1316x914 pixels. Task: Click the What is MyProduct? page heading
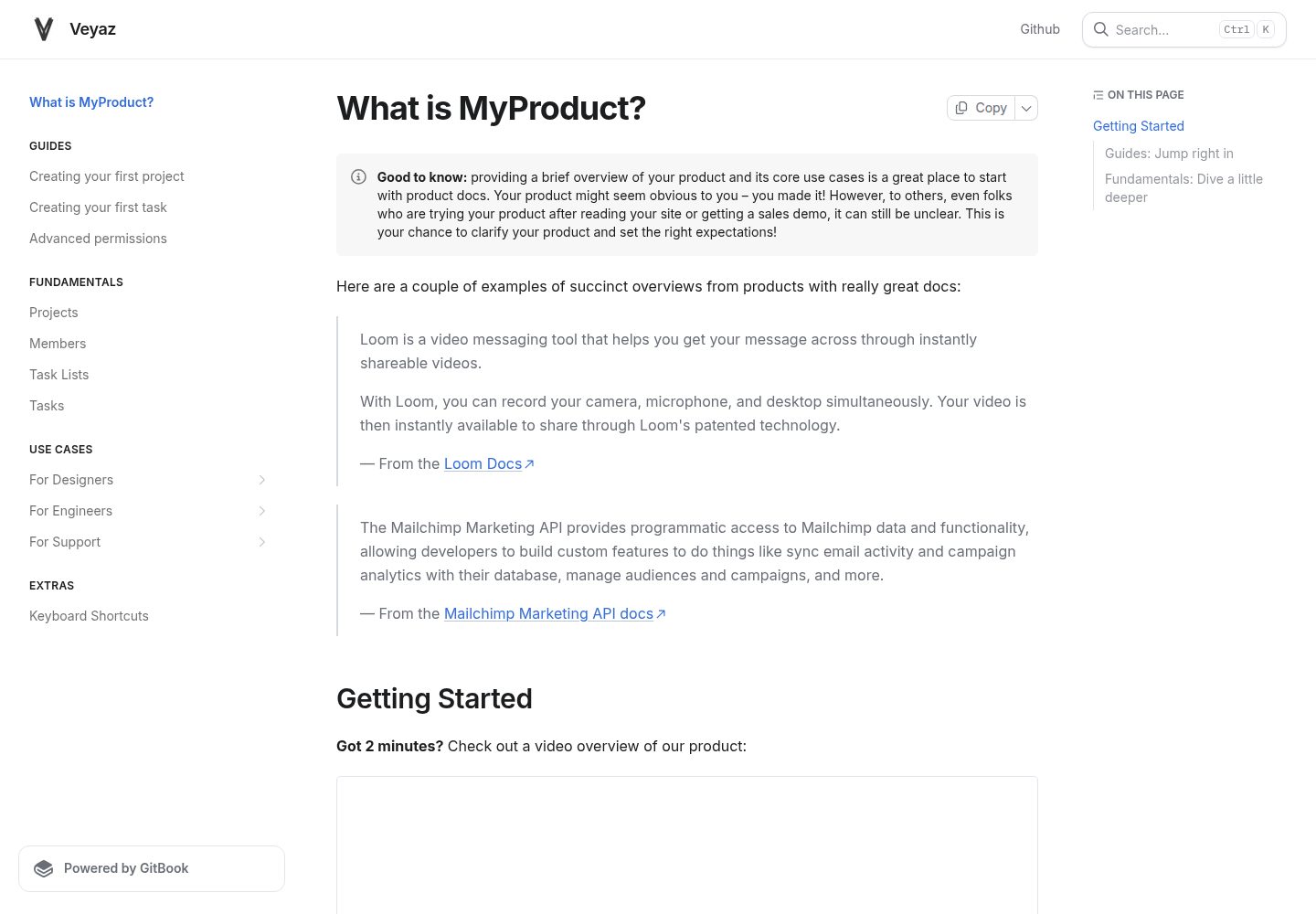[x=491, y=108]
